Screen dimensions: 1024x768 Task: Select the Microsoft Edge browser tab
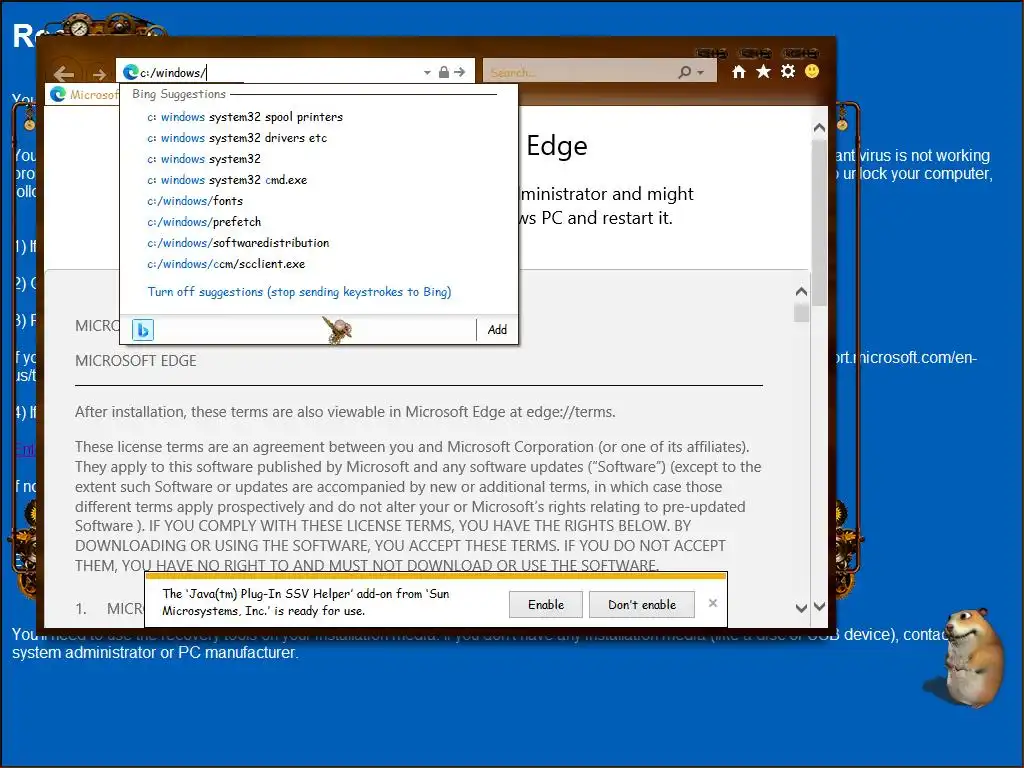(83, 95)
